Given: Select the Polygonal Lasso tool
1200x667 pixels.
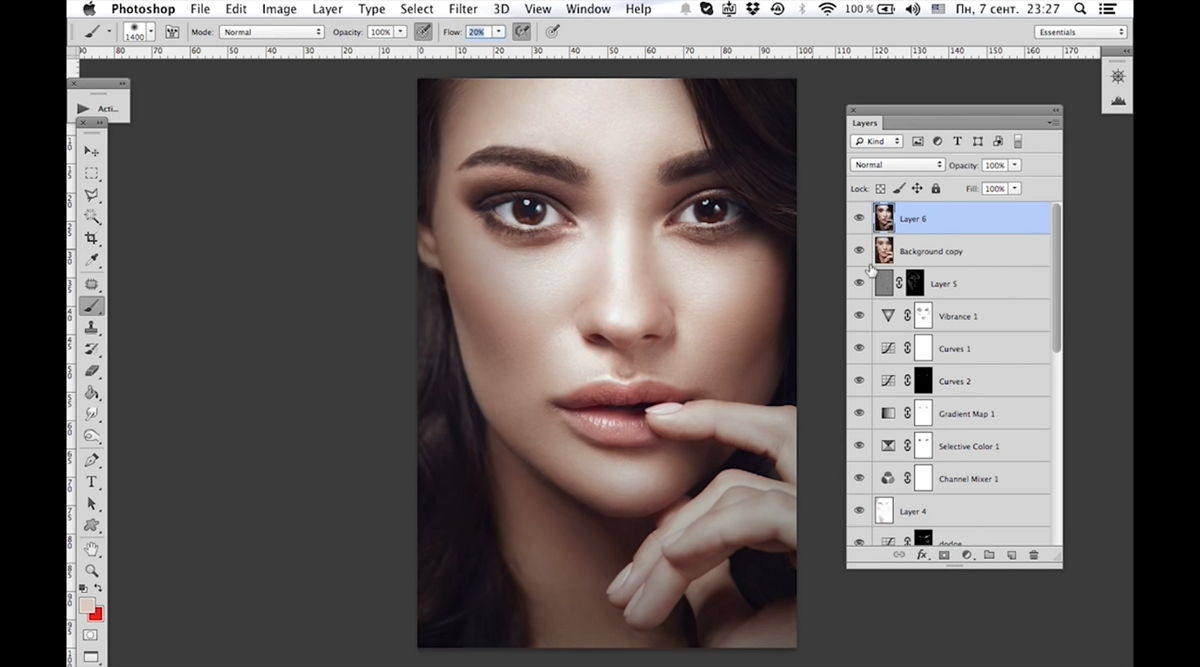Looking at the screenshot, I should pyautogui.click(x=91, y=195).
